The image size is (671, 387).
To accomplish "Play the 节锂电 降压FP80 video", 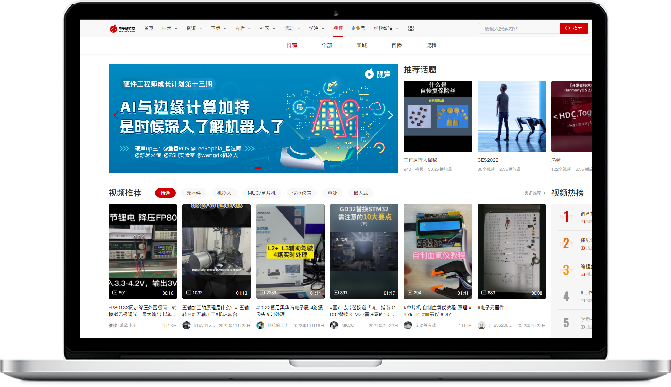I will (x=143, y=251).
